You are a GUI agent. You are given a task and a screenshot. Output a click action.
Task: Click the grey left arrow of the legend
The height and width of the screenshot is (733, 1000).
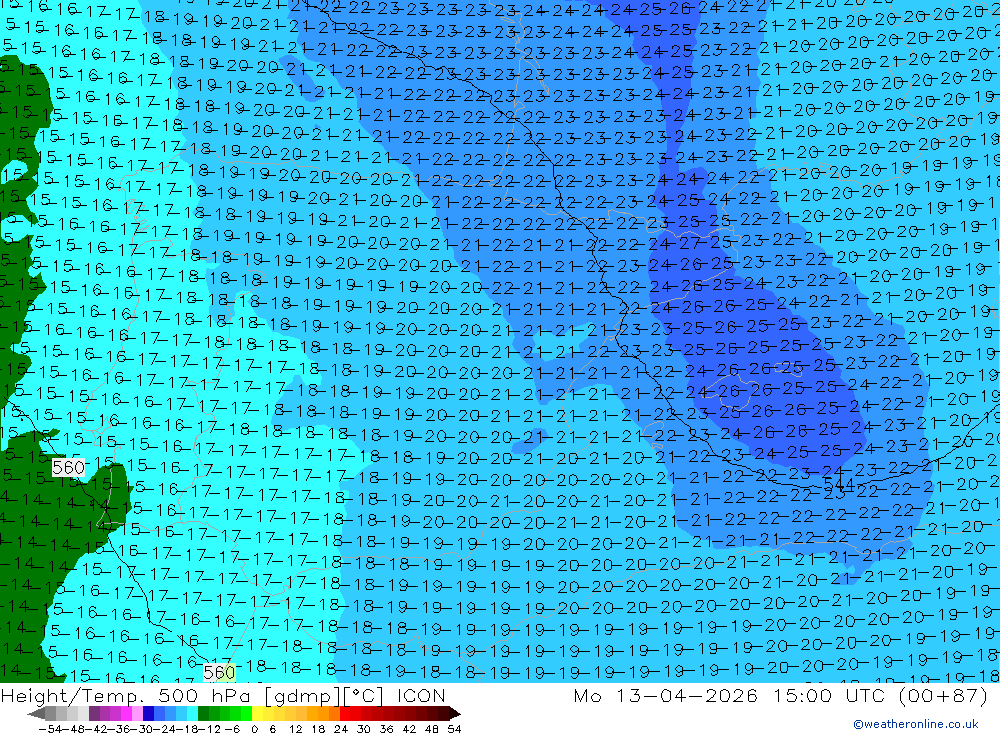(36, 714)
